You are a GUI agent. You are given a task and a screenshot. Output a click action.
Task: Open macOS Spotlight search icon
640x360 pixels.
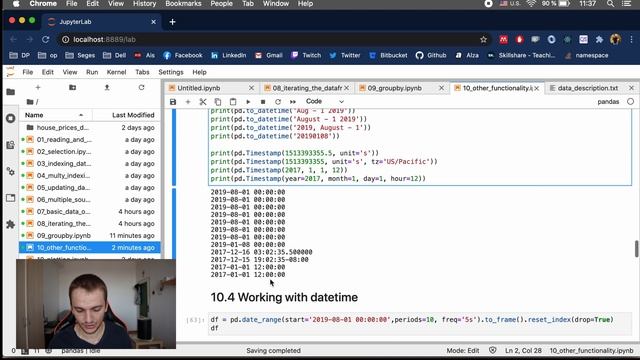610,4
